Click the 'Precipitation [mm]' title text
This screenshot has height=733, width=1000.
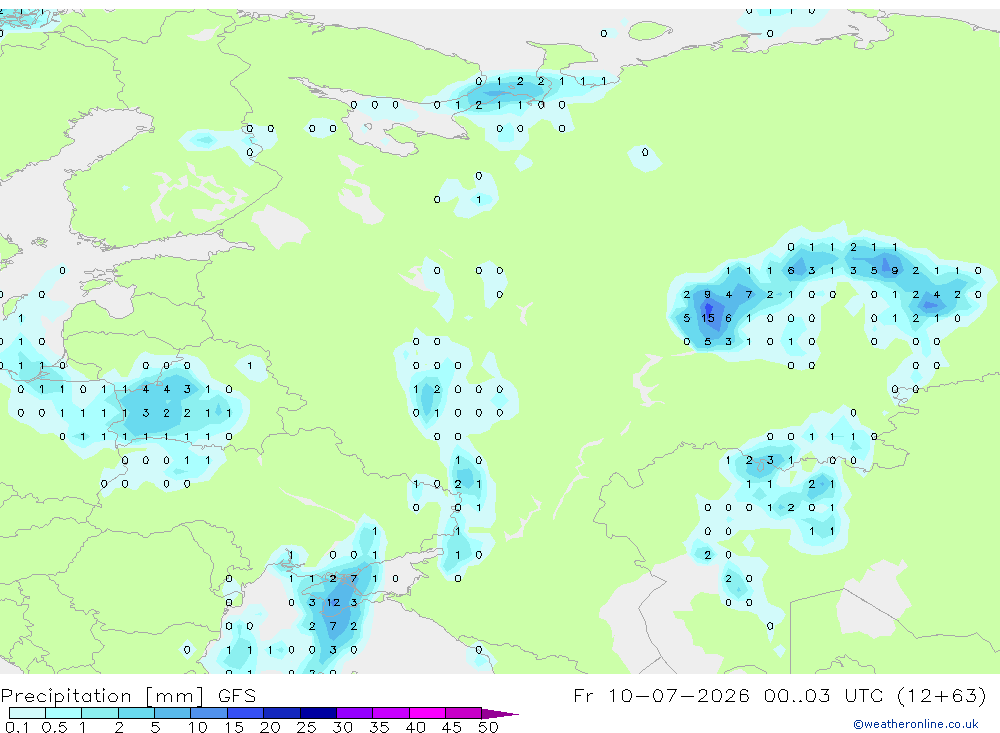pyautogui.click(x=103, y=696)
